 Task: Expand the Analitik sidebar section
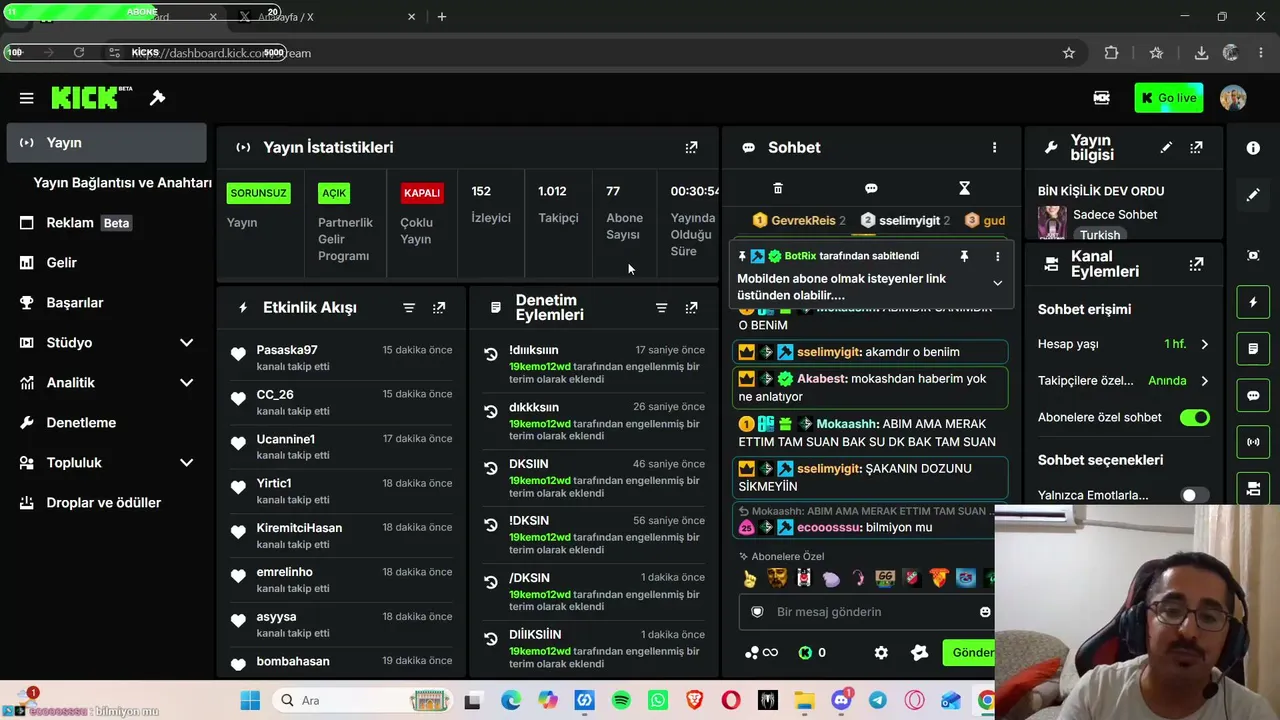coord(186,383)
